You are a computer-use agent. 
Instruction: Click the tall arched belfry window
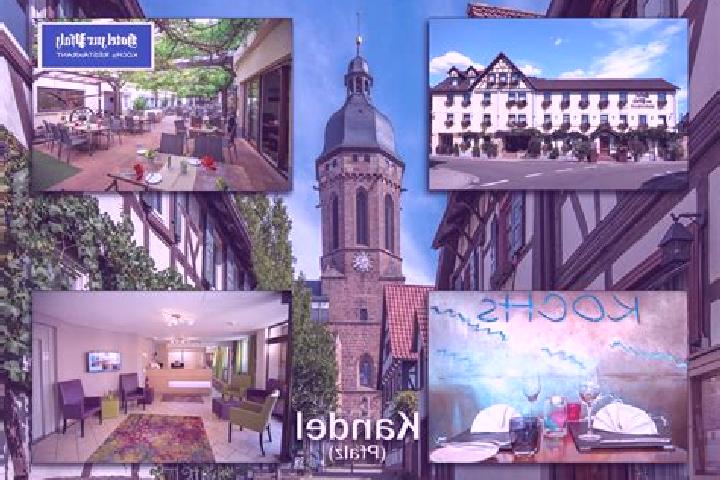pyautogui.click(x=362, y=217)
